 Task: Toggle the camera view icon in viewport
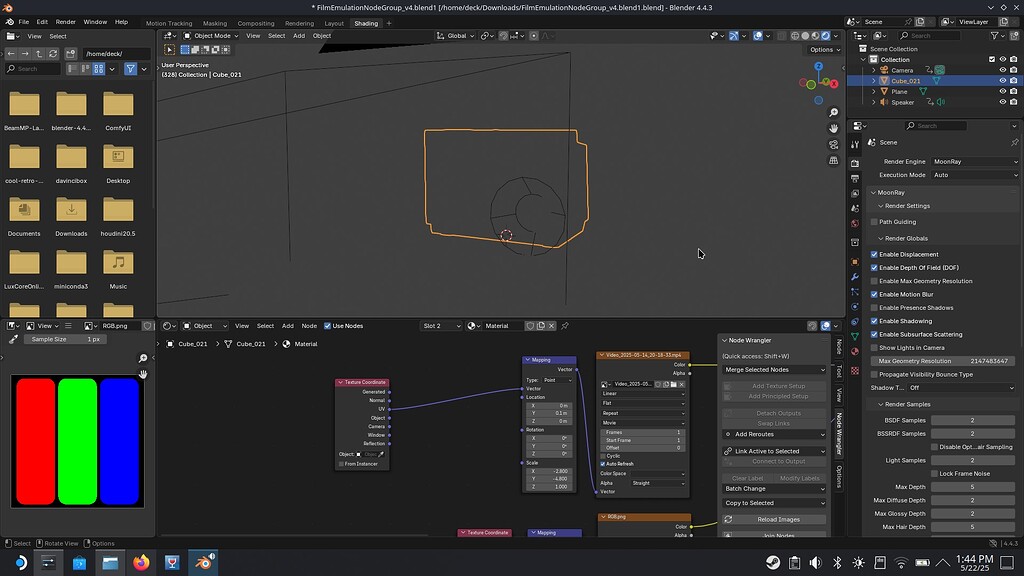point(833,144)
